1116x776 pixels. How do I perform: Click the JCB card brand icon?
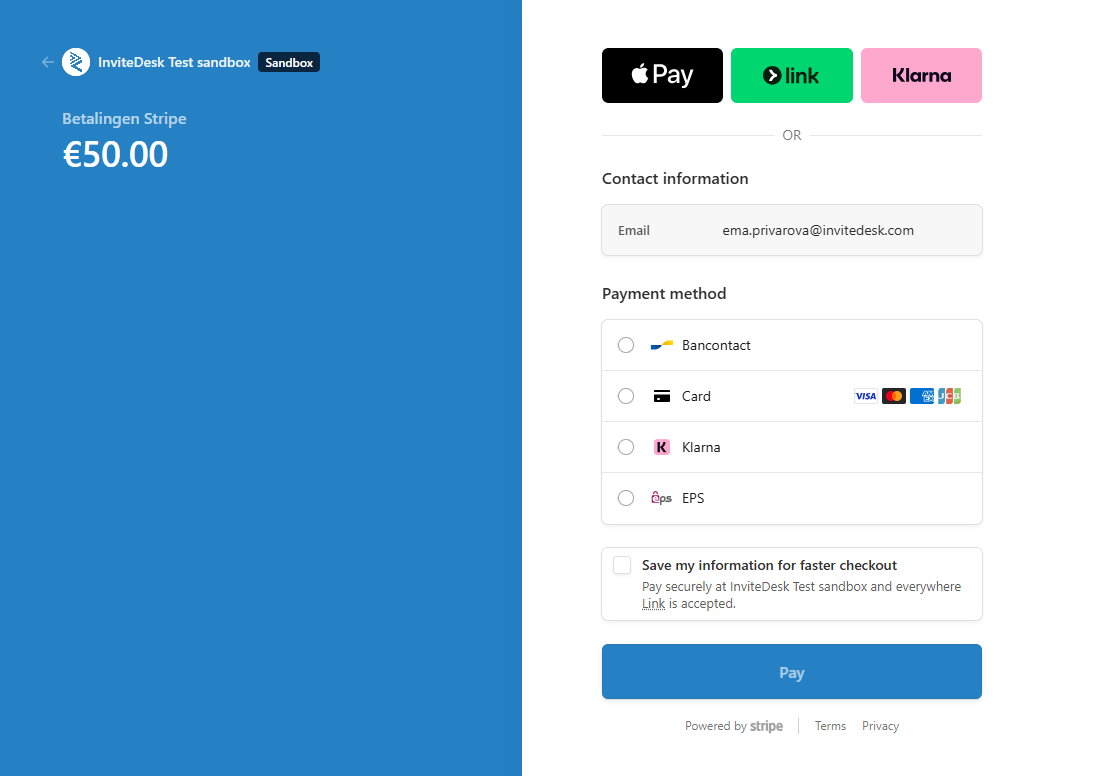click(949, 396)
